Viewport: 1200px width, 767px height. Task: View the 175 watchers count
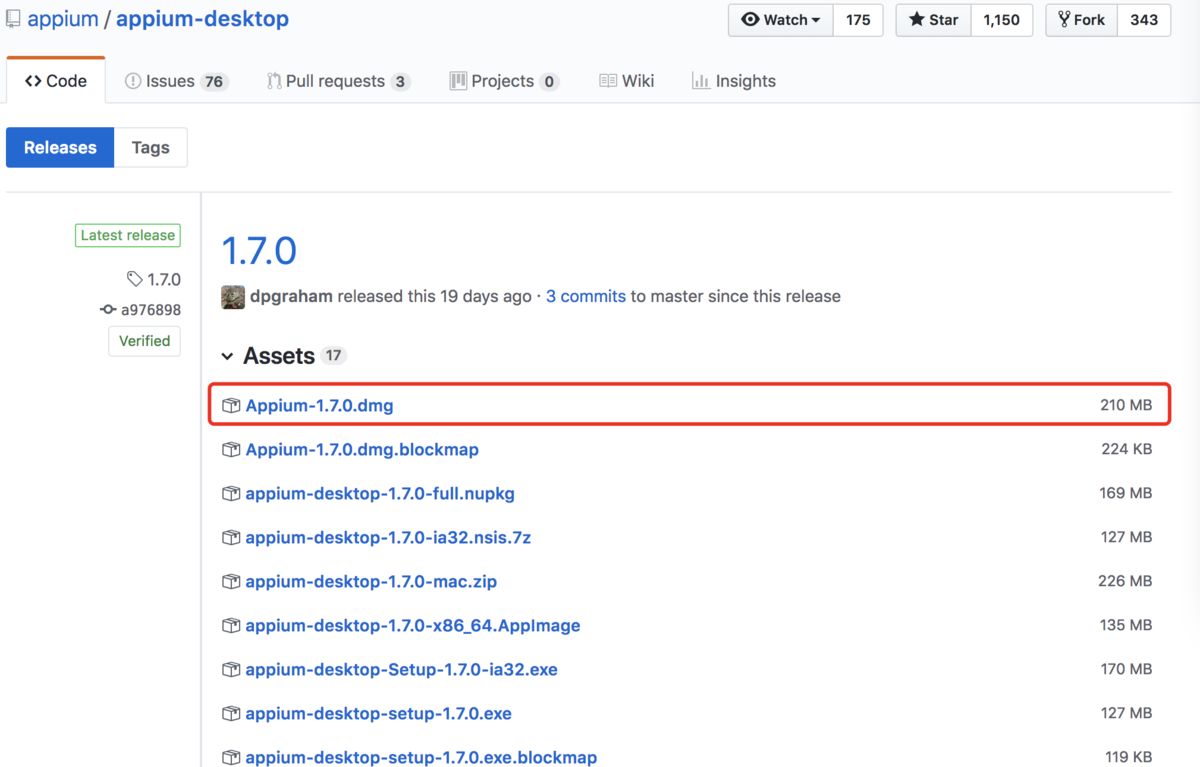858,20
